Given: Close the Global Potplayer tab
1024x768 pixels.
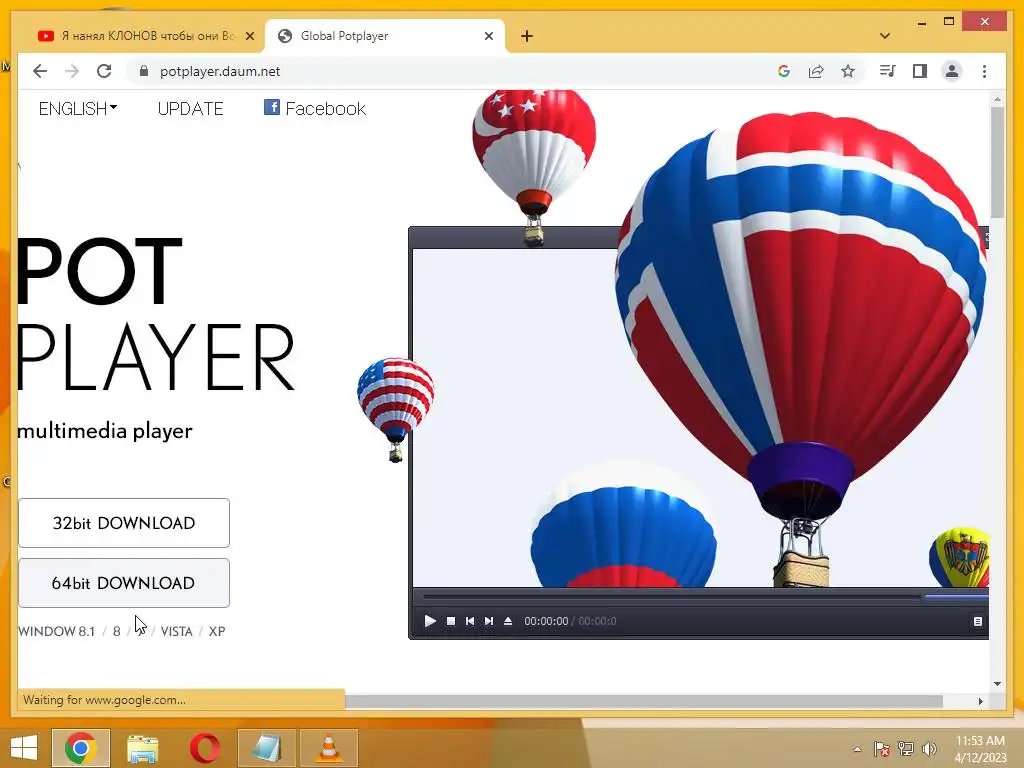Looking at the screenshot, I should pos(488,36).
